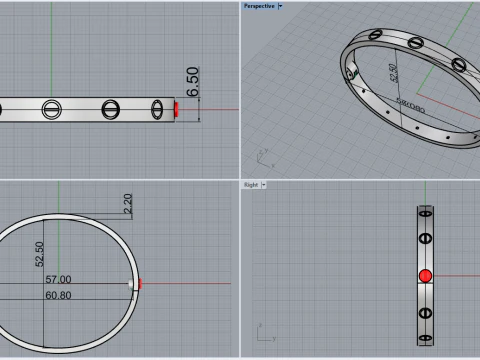The height and width of the screenshot is (360, 480).
Task: Expand the Right viewport dropdown arrow
Action: [264, 185]
